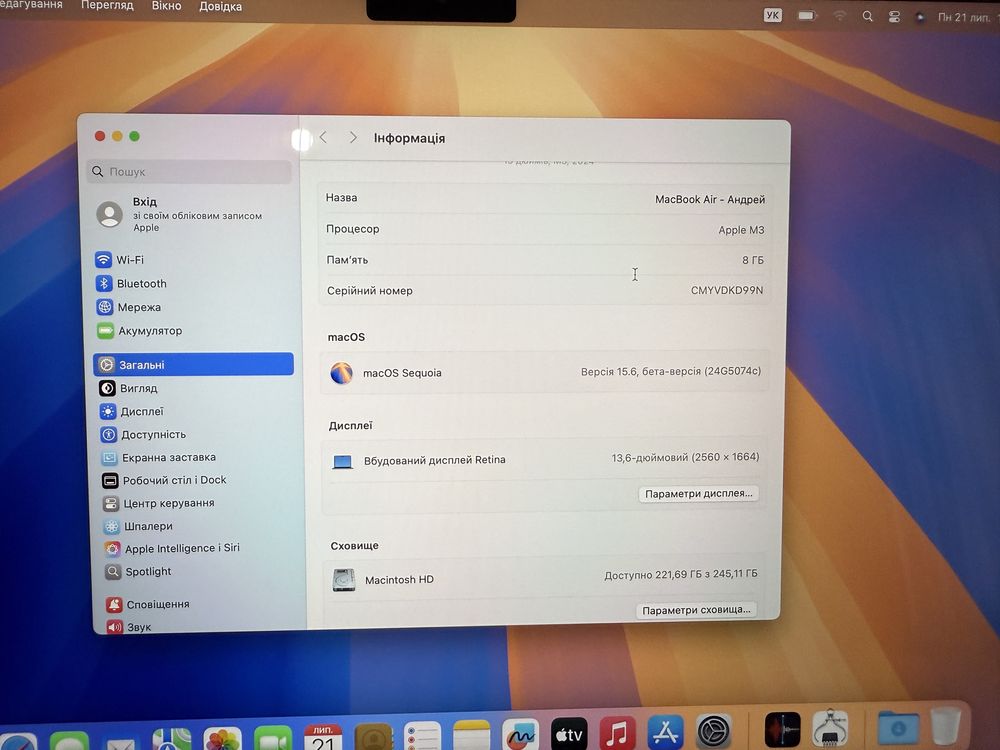Open Мережа settings in the sidebar

pyautogui.click(x=129, y=307)
